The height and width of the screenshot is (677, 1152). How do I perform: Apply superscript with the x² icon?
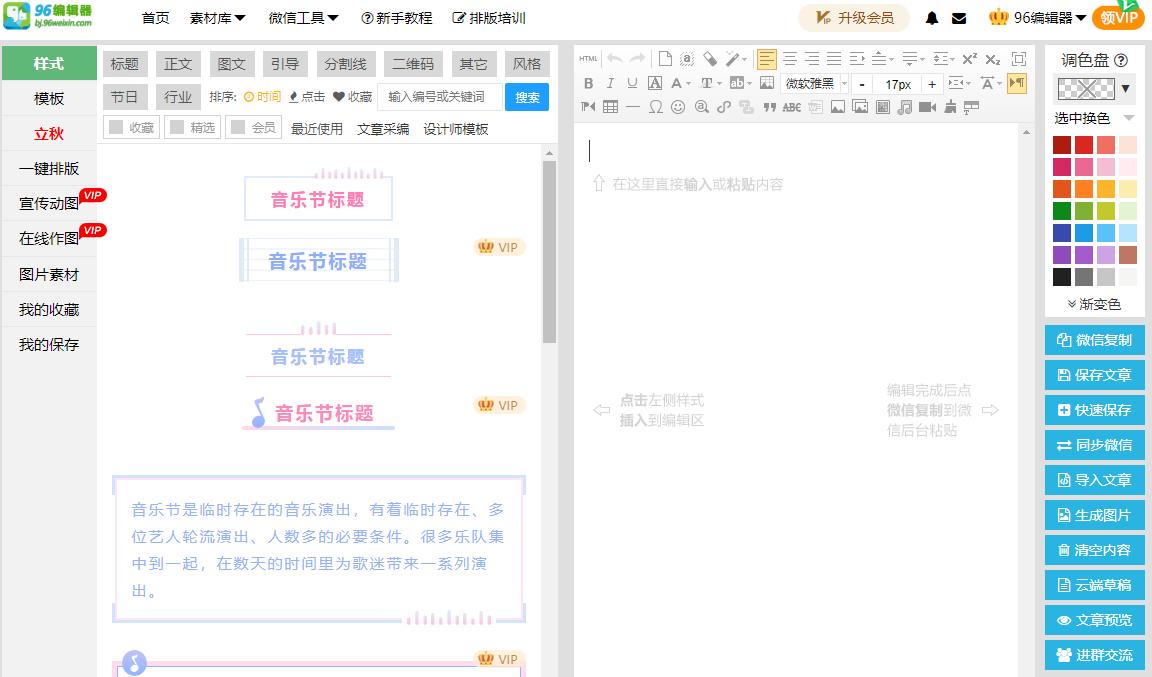(x=968, y=57)
